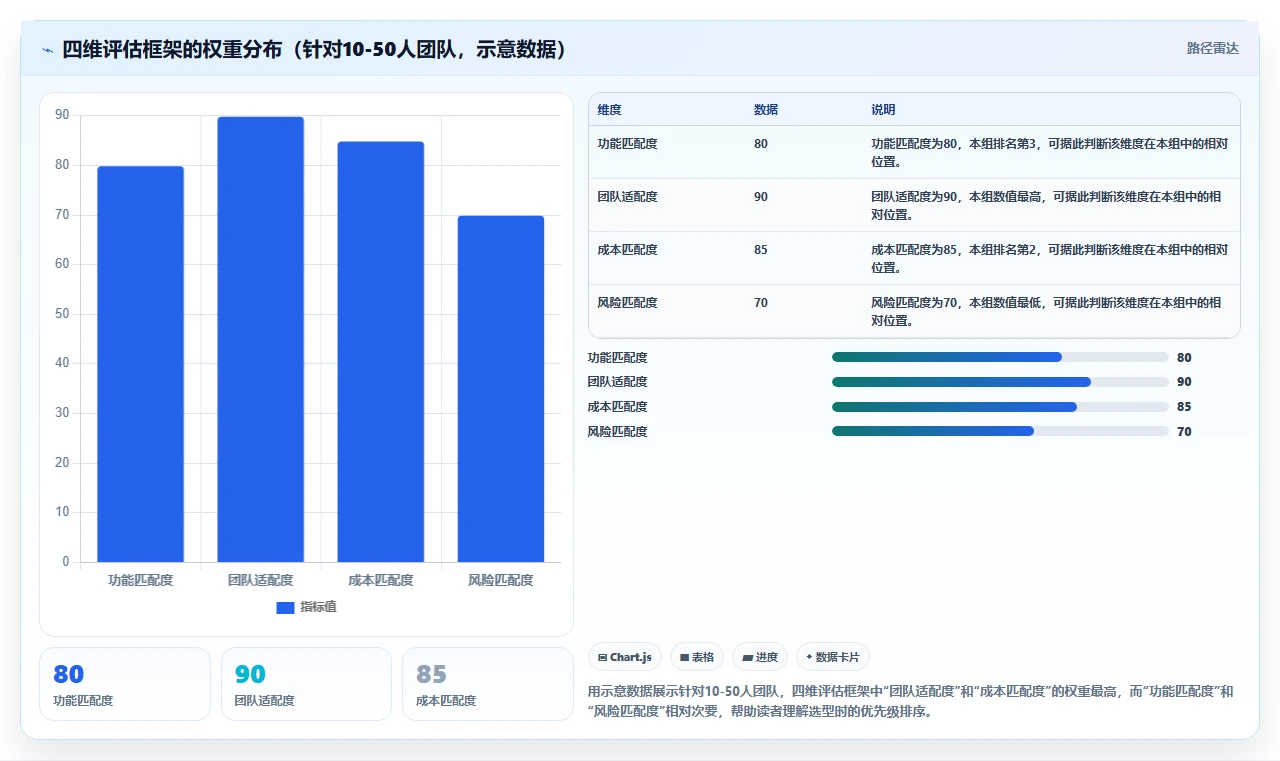Click the 团队适配度 progress bar showing 90
The image size is (1280, 761).
[x=1000, y=382]
